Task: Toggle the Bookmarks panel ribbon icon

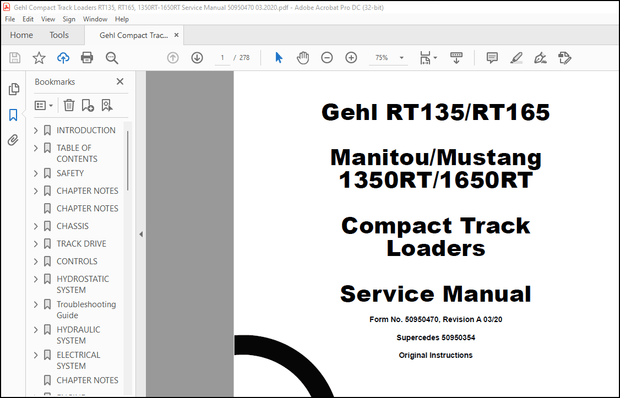Action: coord(13,115)
